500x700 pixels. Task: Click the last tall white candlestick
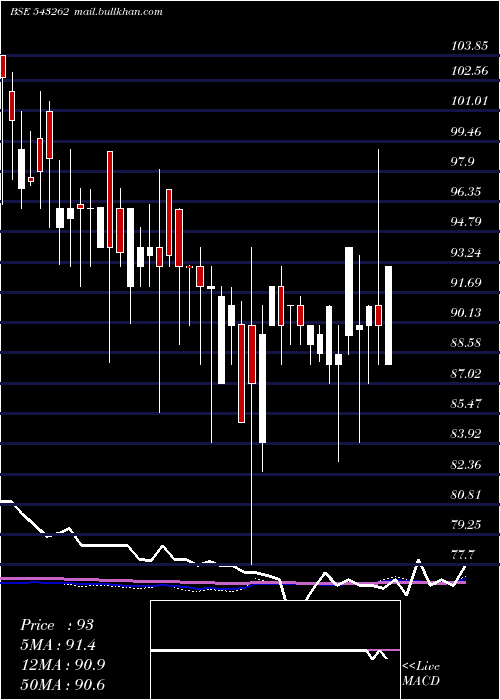[x=388, y=315]
